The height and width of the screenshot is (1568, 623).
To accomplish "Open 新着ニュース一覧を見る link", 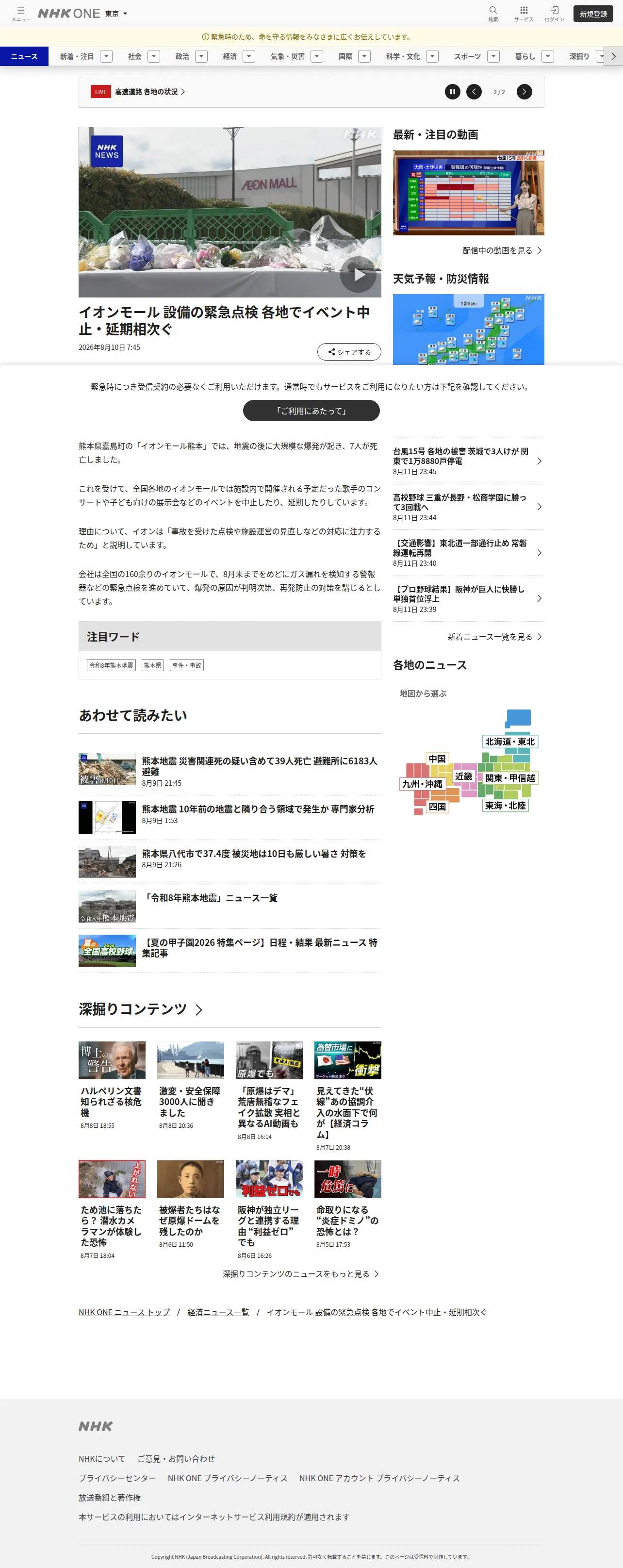I will coord(494,637).
